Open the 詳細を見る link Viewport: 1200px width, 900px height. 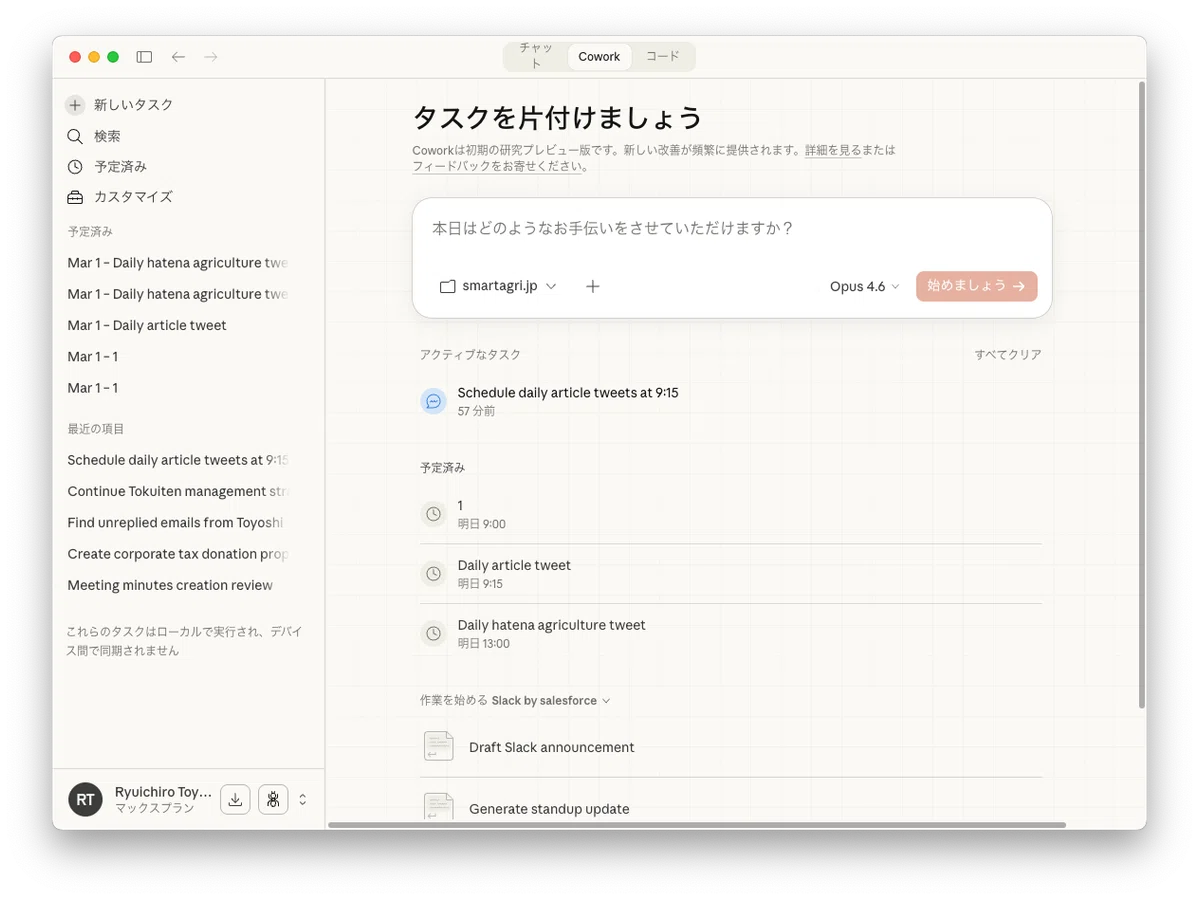click(833, 150)
